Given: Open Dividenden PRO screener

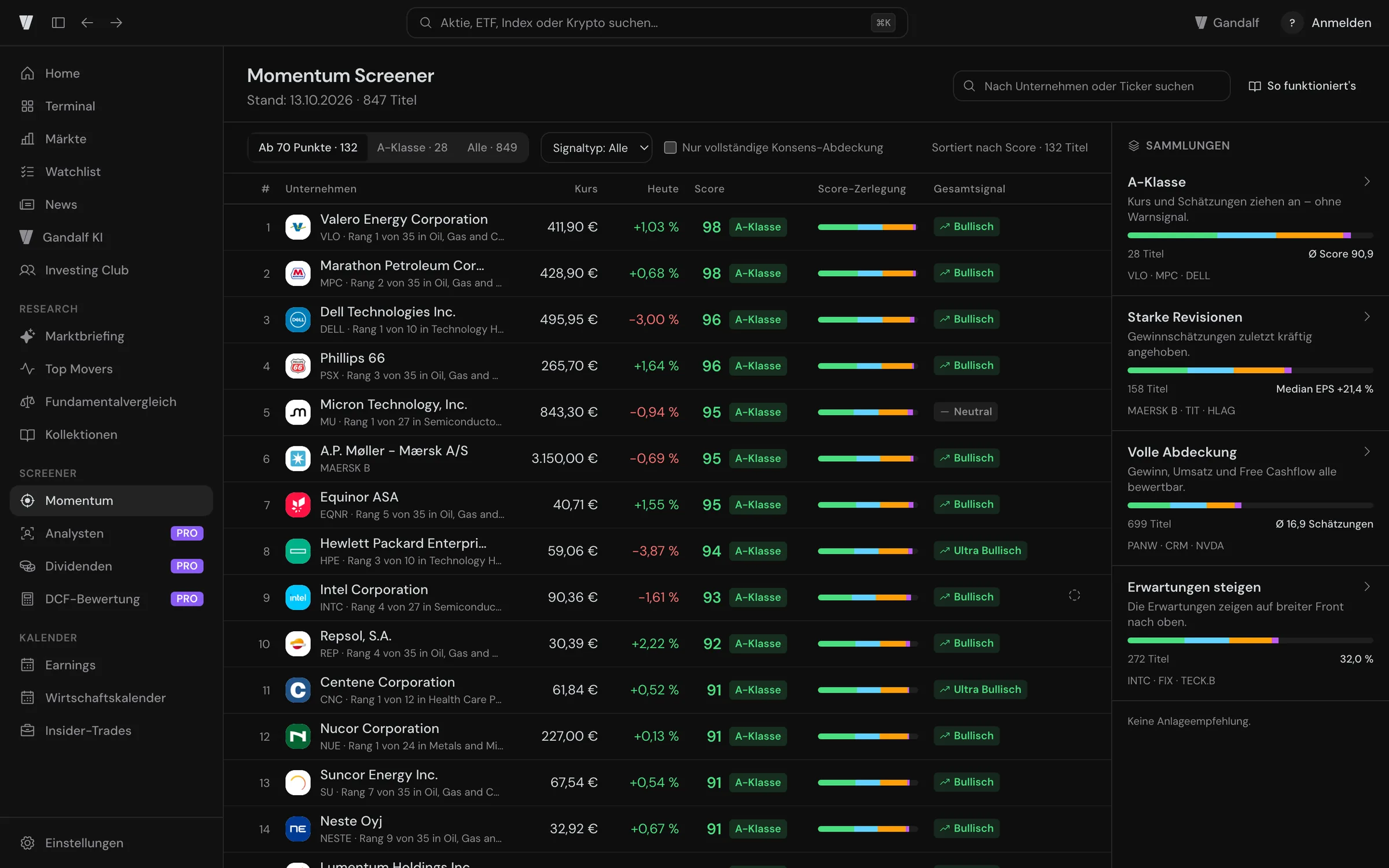Looking at the screenshot, I should tap(111, 566).
